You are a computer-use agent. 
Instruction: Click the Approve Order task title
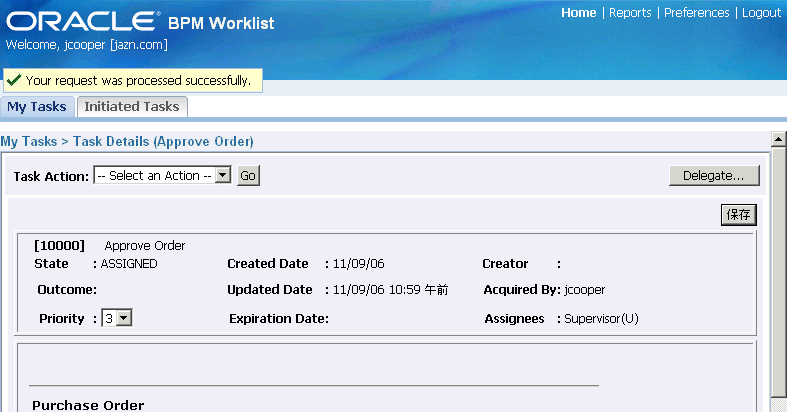[x=145, y=246]
